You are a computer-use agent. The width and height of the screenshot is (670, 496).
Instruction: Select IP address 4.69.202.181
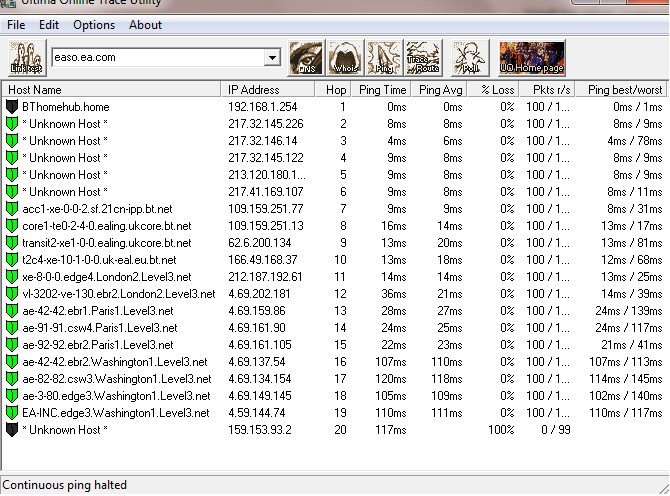(259, 294)
